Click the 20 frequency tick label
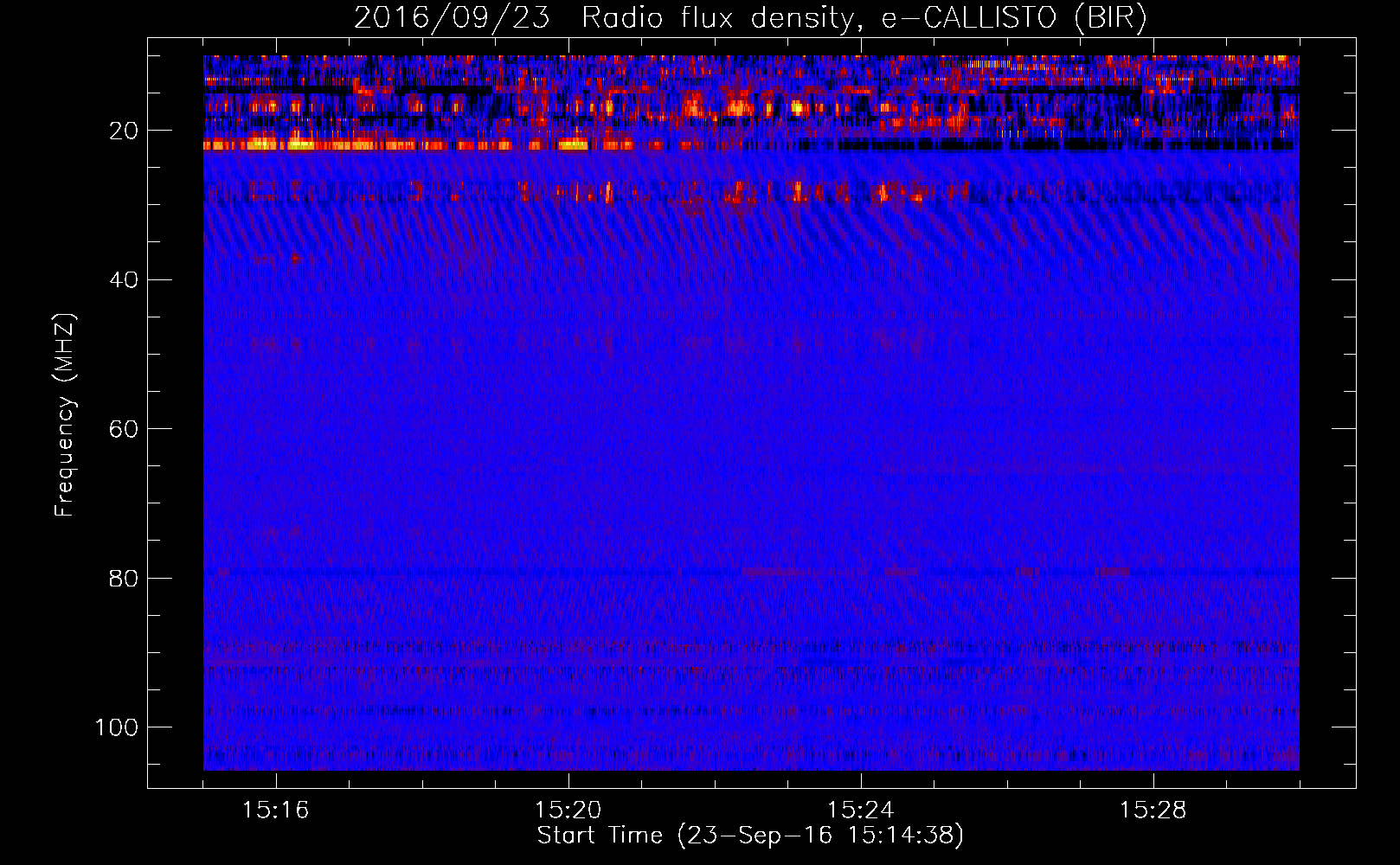Image resolution: width=1400 pixels, height=865 pixels. point(124,131)
